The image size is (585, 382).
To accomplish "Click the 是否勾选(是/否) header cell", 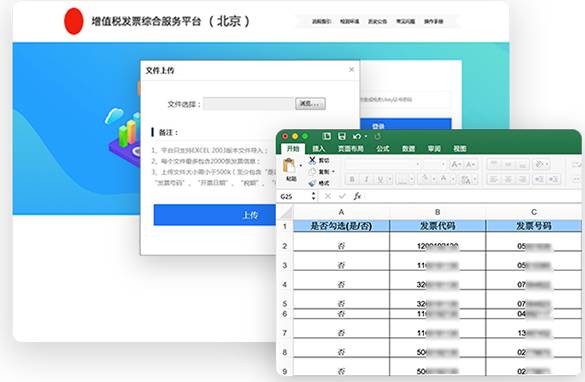I will click(341, 226).
